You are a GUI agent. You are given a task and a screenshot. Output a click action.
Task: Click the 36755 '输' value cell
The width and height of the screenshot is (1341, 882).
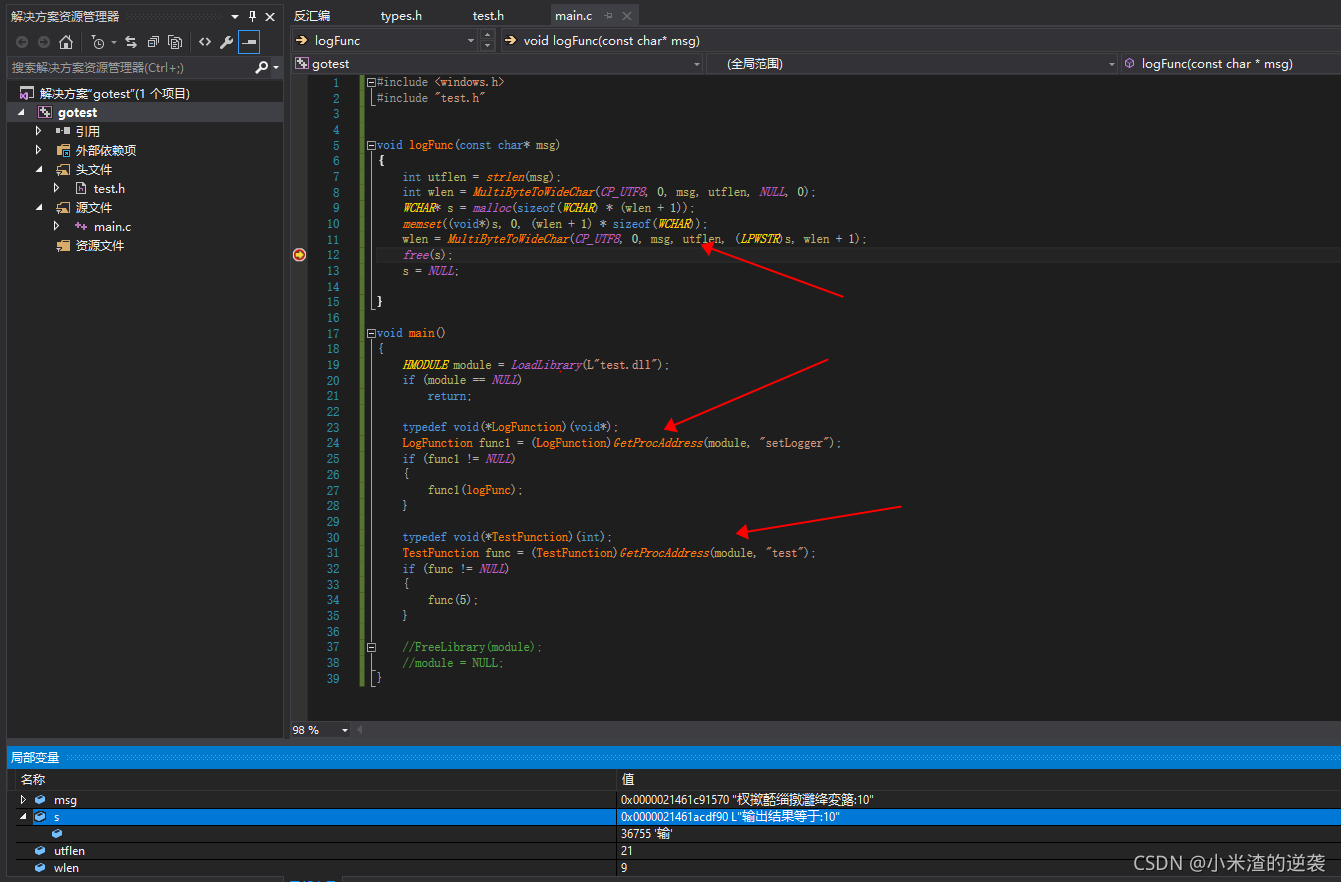[978, 834]
